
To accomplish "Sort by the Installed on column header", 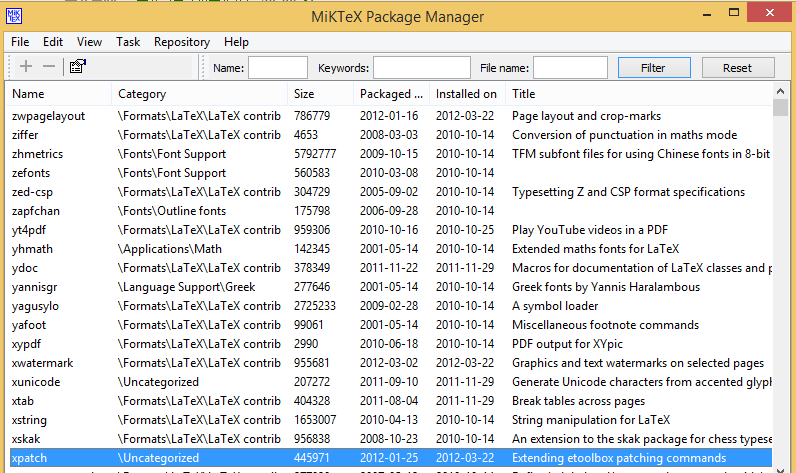I will point(468,94).
